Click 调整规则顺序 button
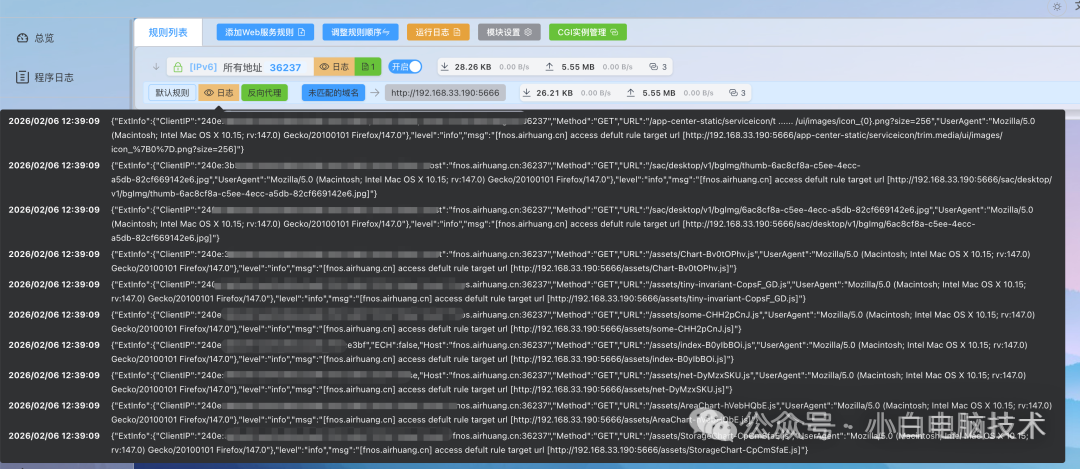 pyautogui.click(x=360, y=32)
